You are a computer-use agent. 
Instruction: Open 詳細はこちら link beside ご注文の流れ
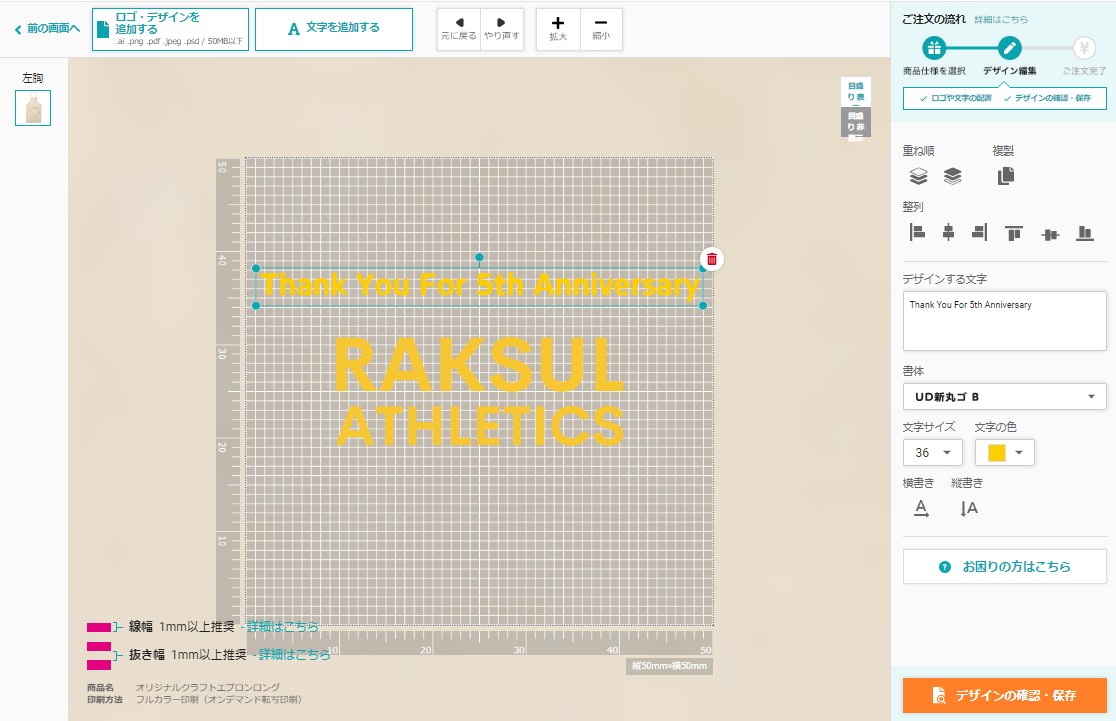pyautogui.click(x=1001, y=20)
